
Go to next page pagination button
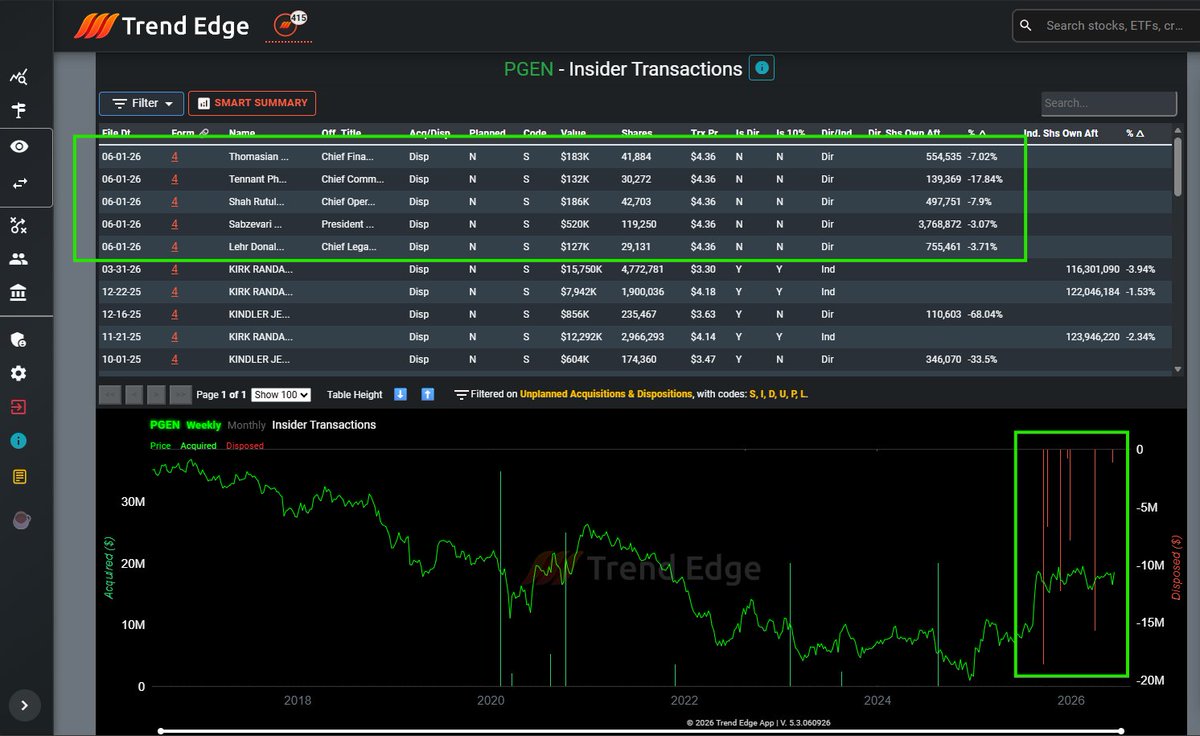[156, 394]
